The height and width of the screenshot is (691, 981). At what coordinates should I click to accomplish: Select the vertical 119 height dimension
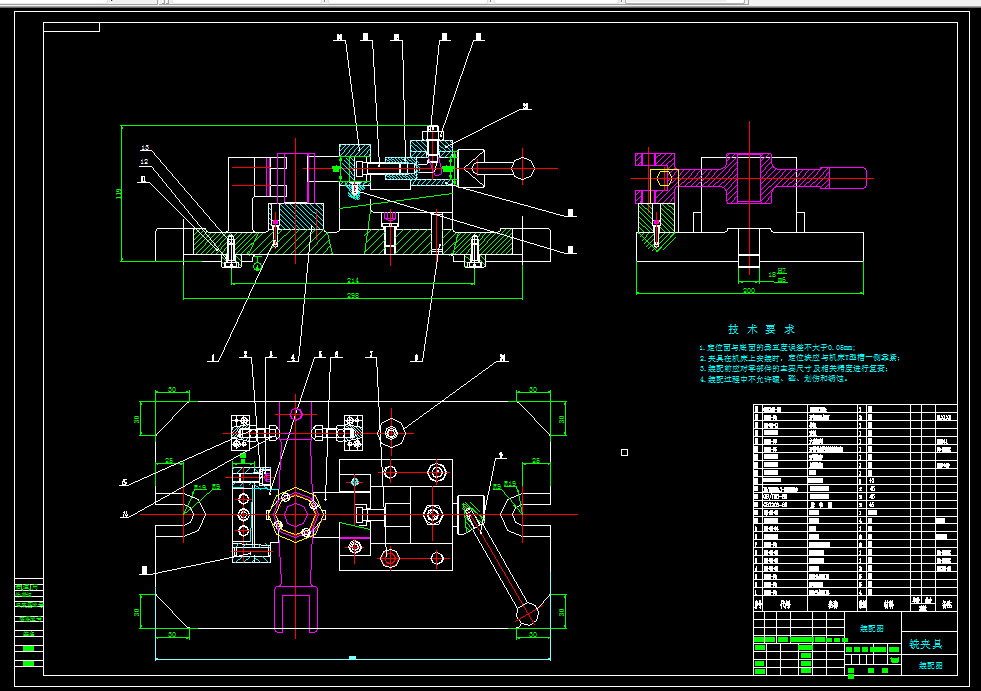click(x=118, y=194)
